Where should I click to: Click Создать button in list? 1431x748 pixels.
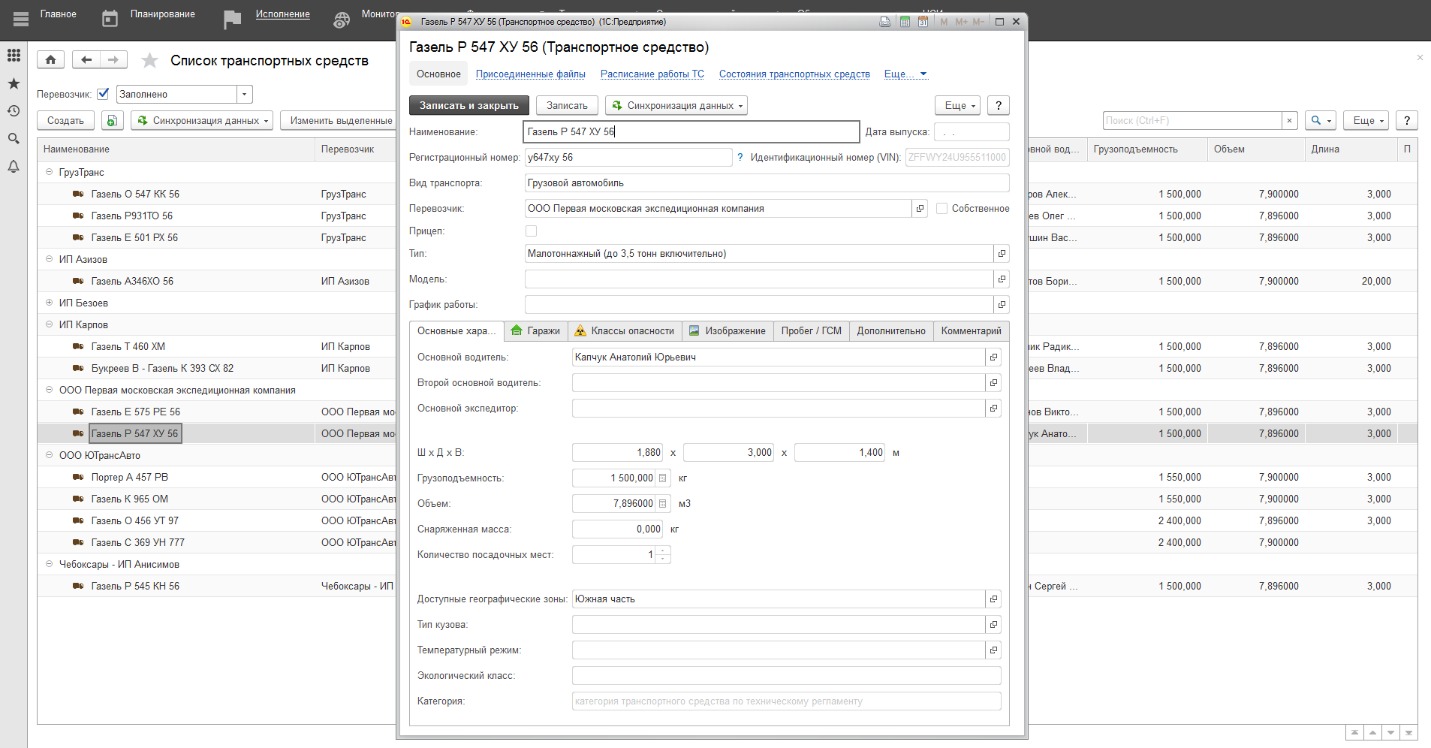pyautogui.click(x=66, y=121)
